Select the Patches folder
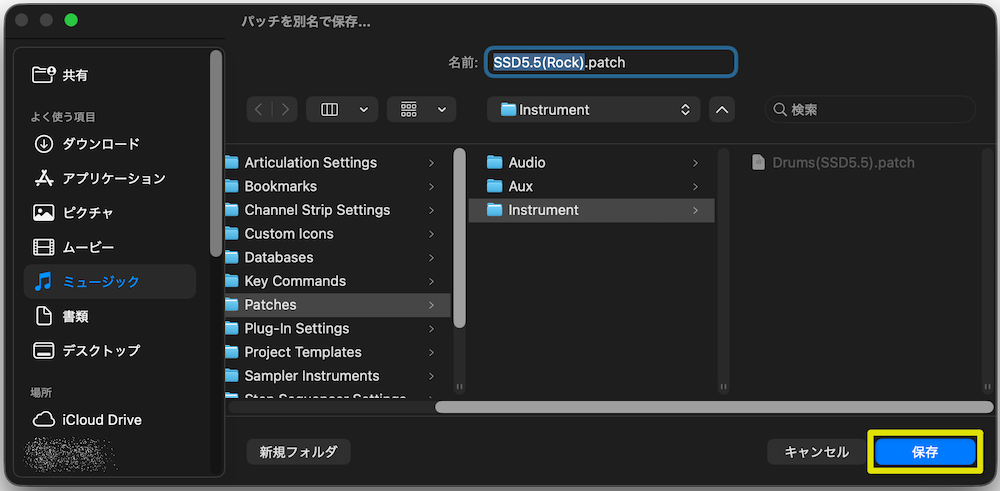 tap(337, 305)
